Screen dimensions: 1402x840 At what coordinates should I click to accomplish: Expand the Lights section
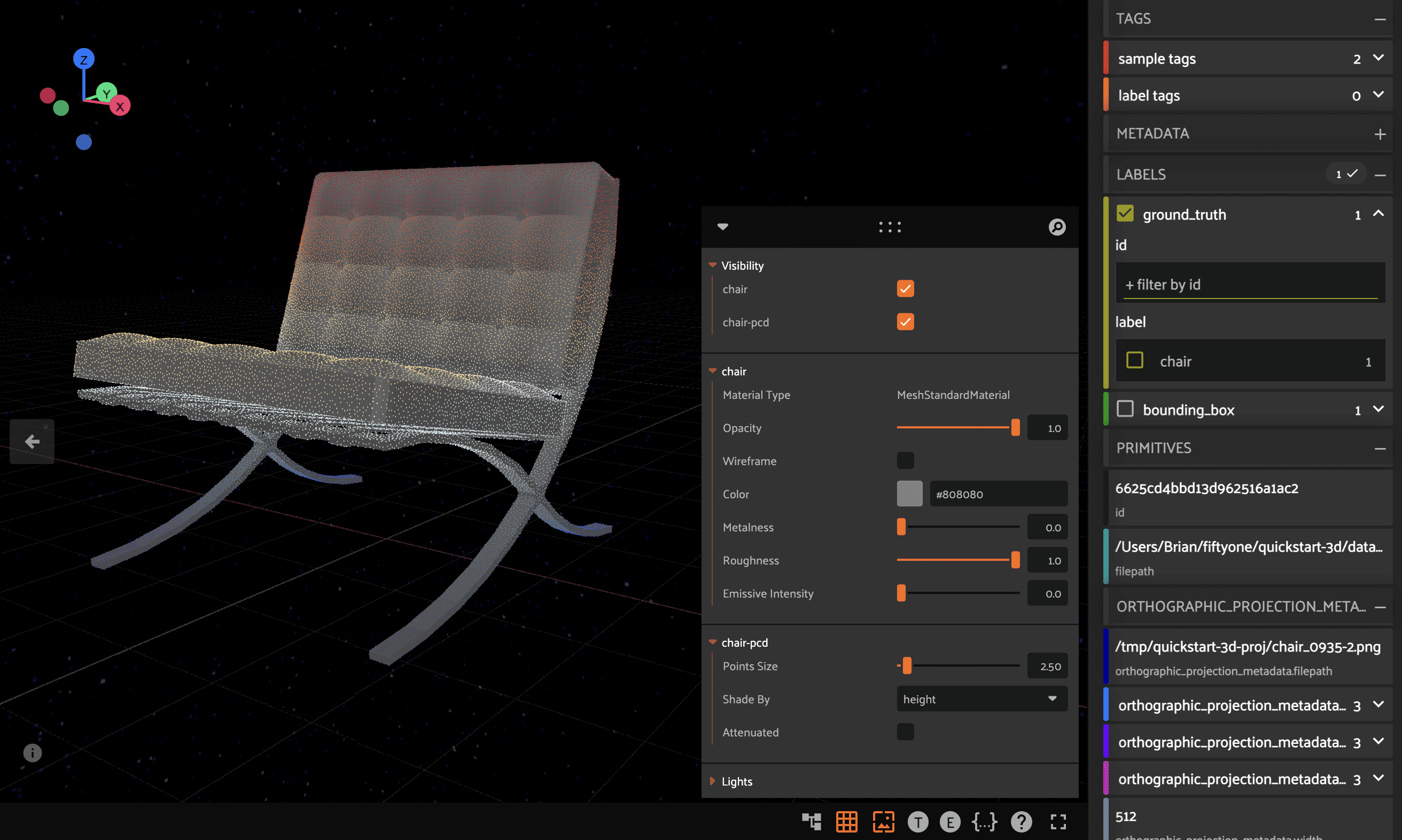pyautogui.click(x=736, y=781)
